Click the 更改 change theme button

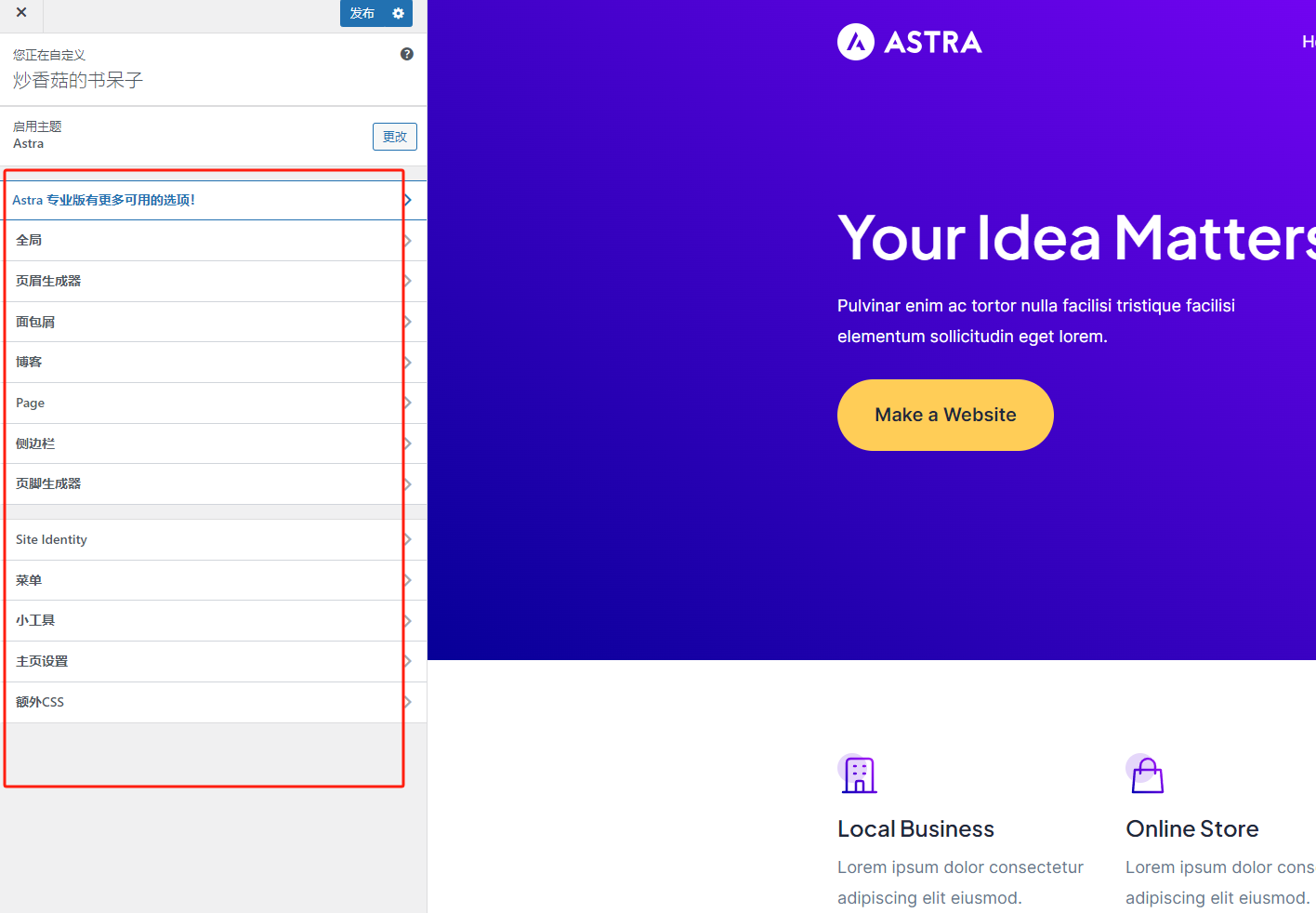pyautogui.click(x=394, y=137)
